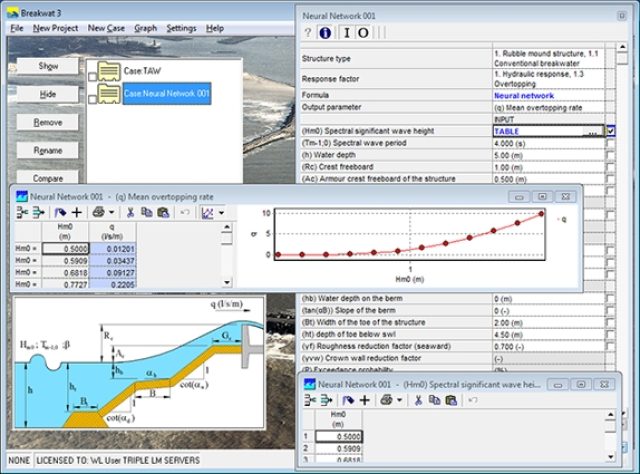Click the plus add icon in overtopping rate toolbar
This screenshot has width=640, height=474.
point(77,212)
